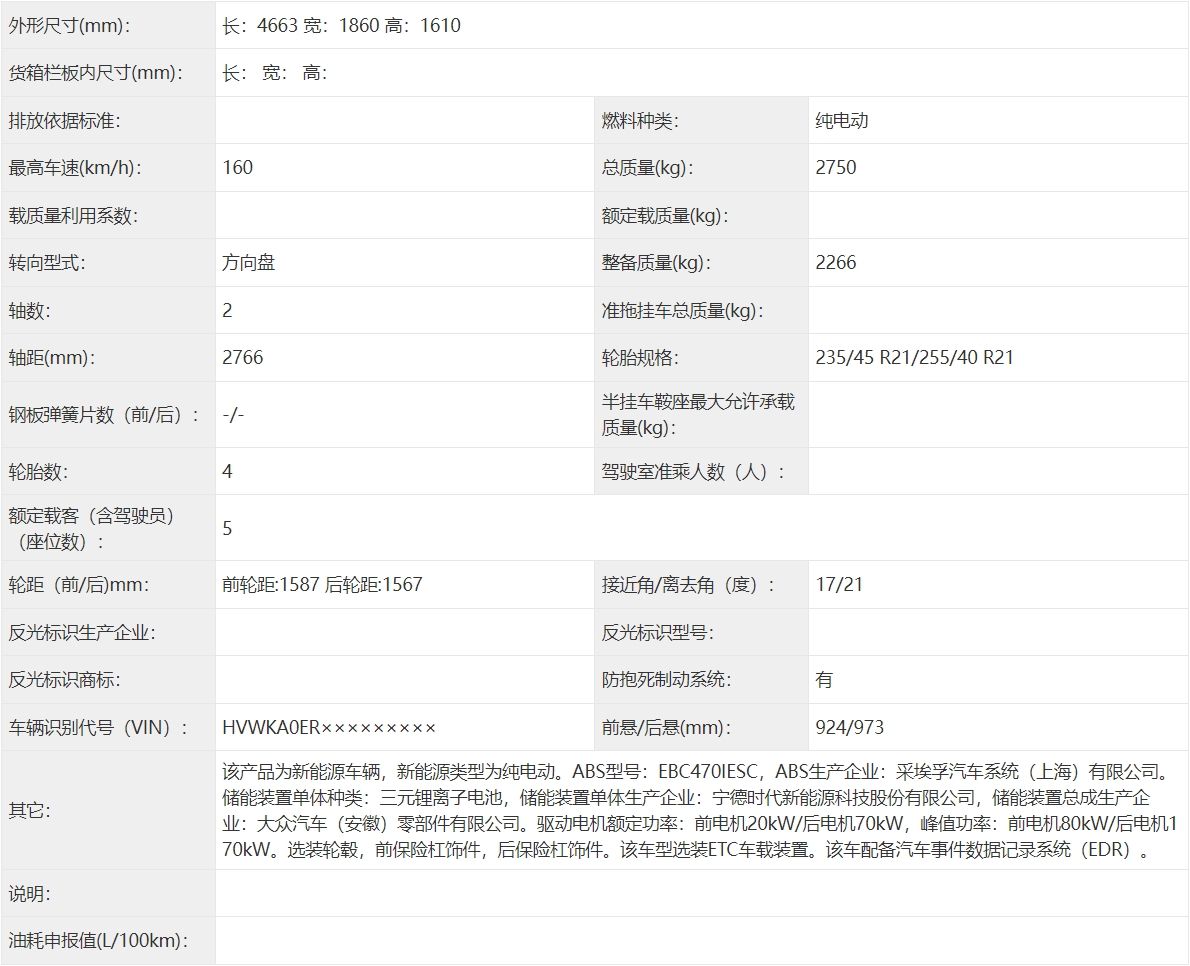
Task: Click the 轮胎数 label
Action: (x=38, y=471)
